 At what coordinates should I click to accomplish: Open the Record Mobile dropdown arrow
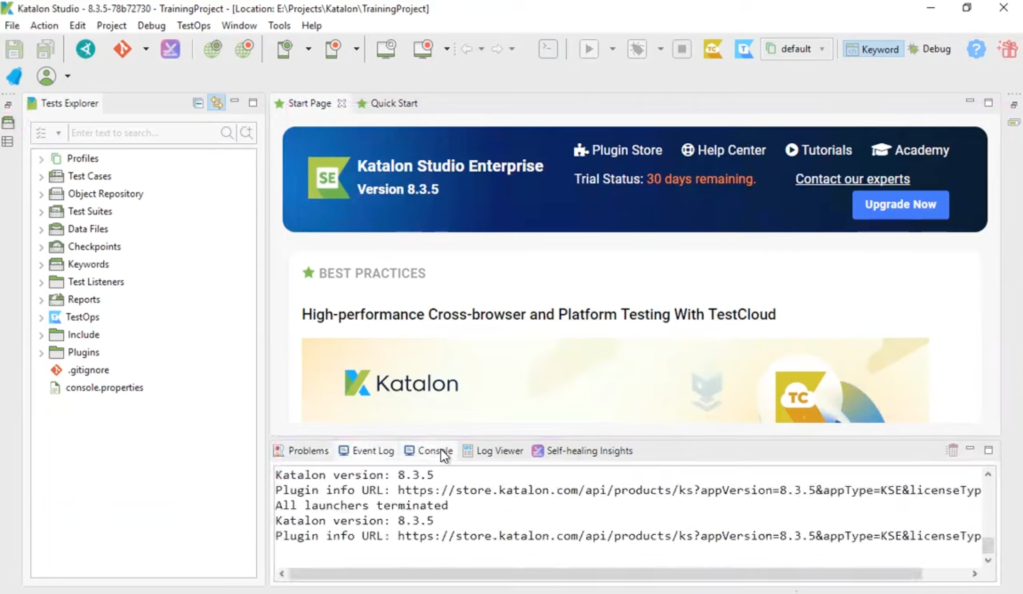(356, 49)
